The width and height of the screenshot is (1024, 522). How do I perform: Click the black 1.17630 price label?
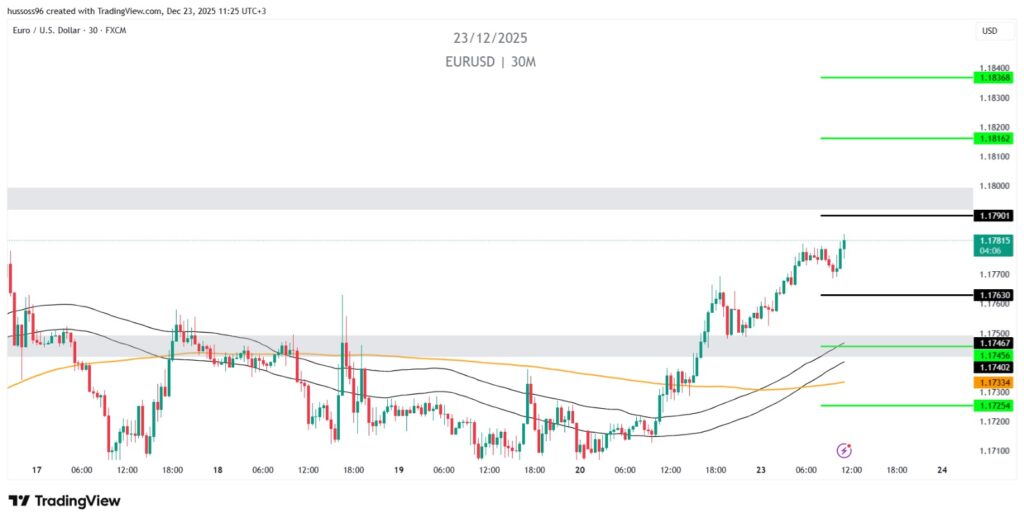click(x=995, y=295)
